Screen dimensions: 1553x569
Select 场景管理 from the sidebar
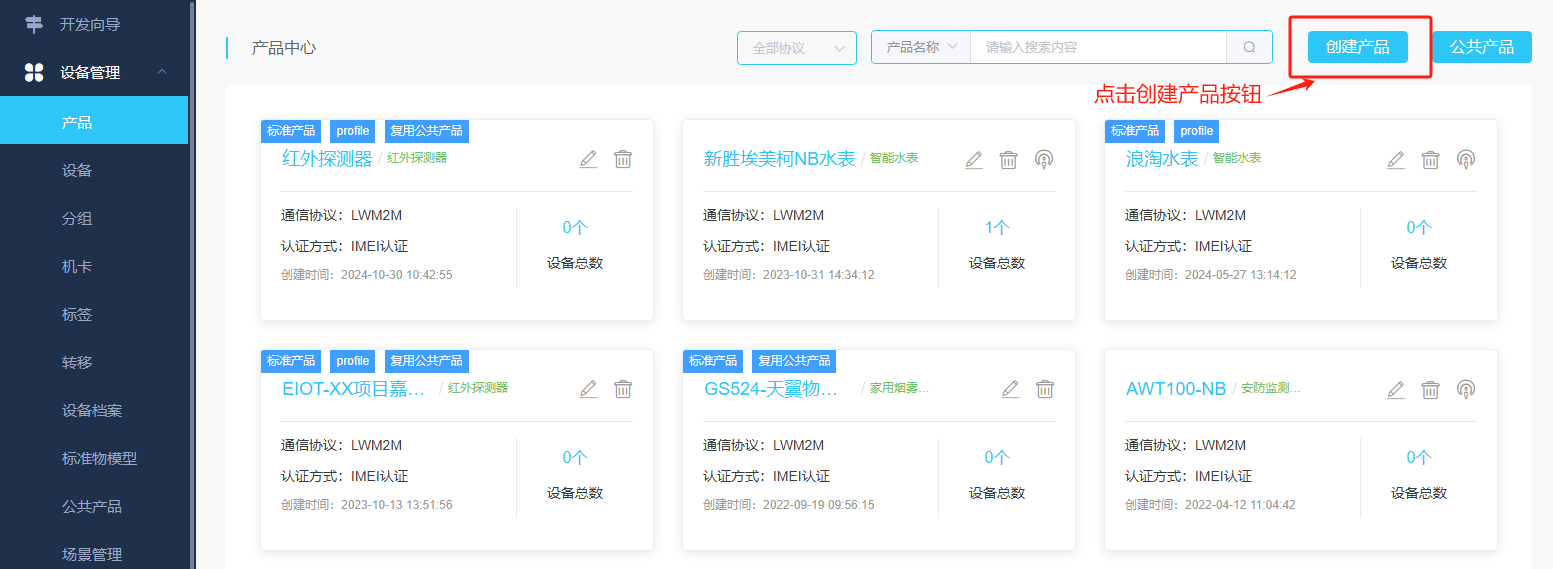click(x=92, y=554)
